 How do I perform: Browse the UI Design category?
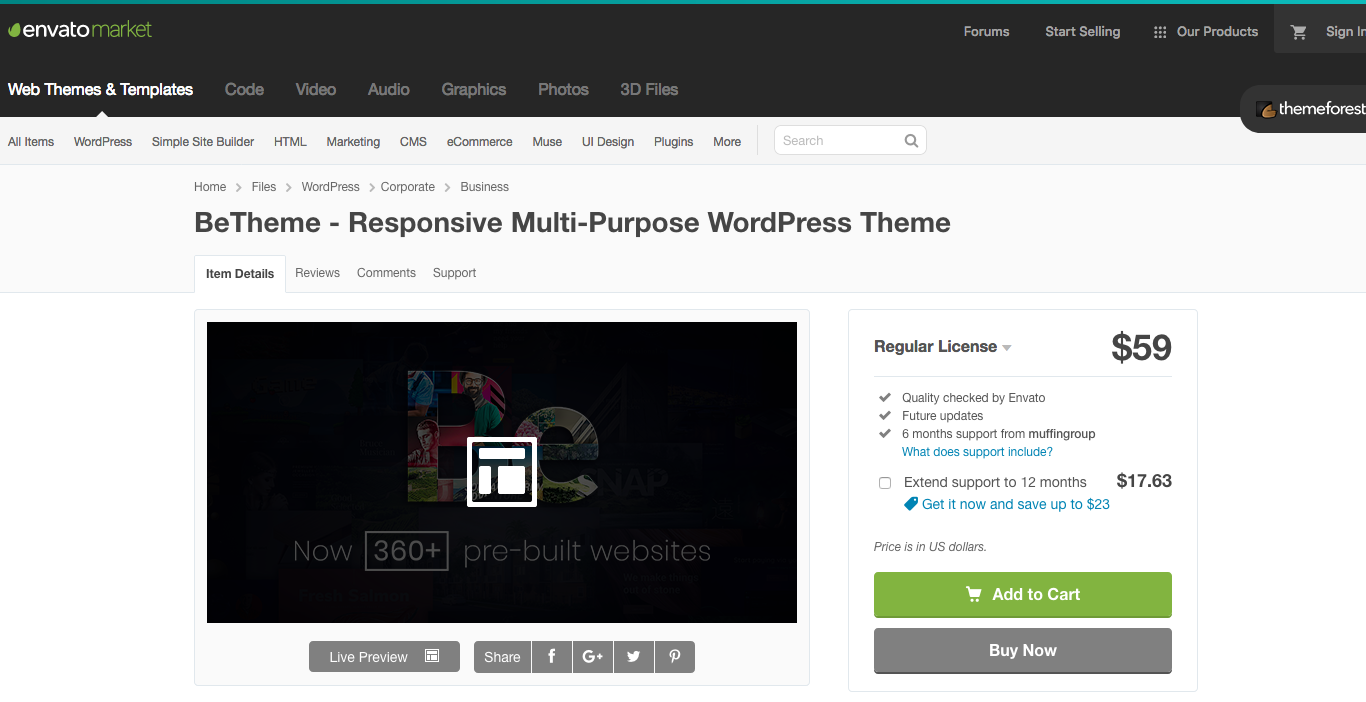click(608, 142)
